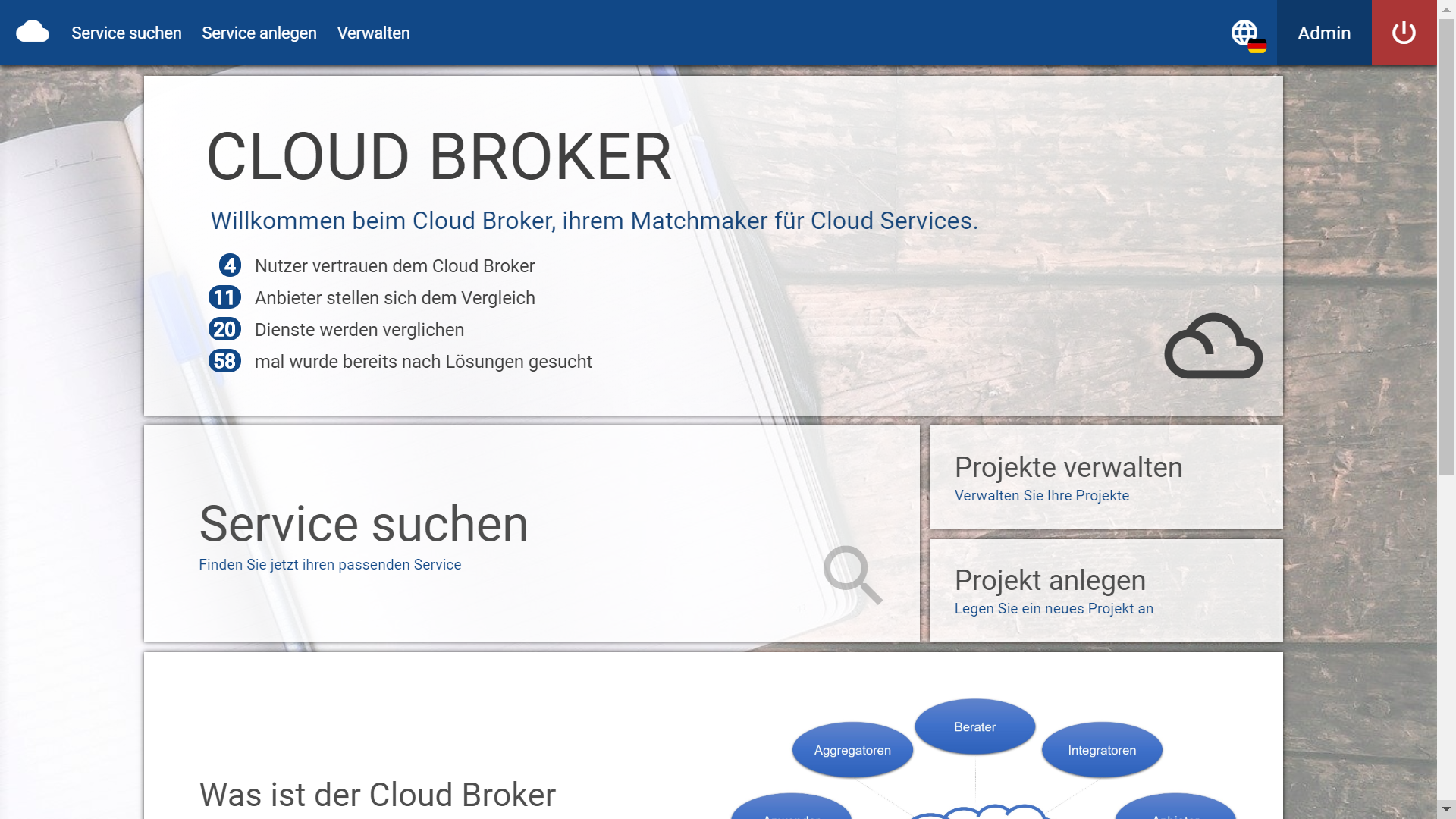The image size is (1456, 819).
Task: Click the Berater diagram bubble
Action: pos(974,726)
